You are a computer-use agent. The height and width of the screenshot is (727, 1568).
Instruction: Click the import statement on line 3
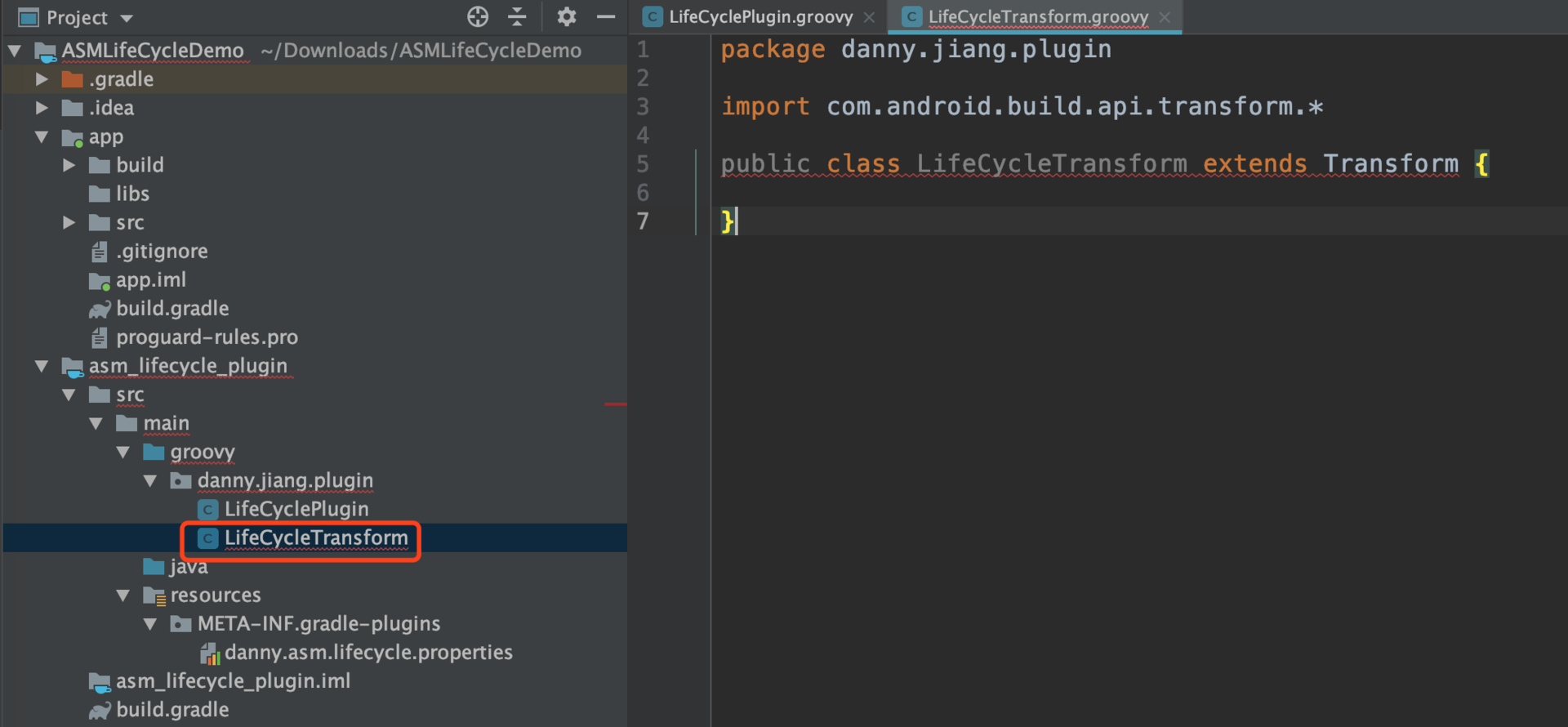(x=1022, y=107)
